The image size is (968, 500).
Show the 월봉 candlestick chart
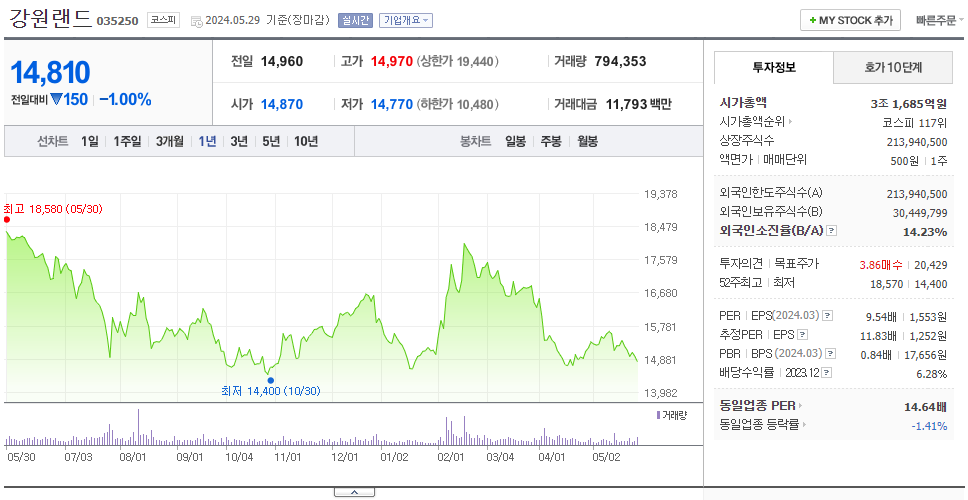click(x=588, y=141)
